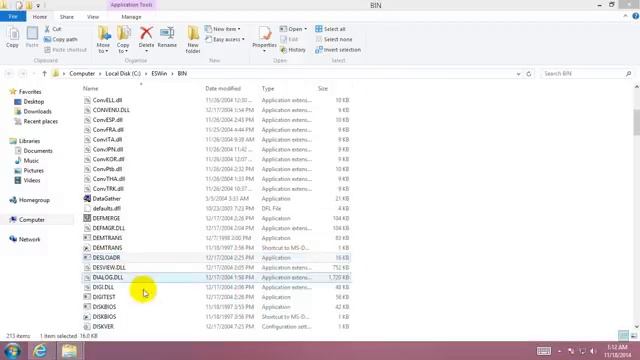The image size is (640, 360).
Task: Refresh the BIN folder view
Action: pos(529,74)
